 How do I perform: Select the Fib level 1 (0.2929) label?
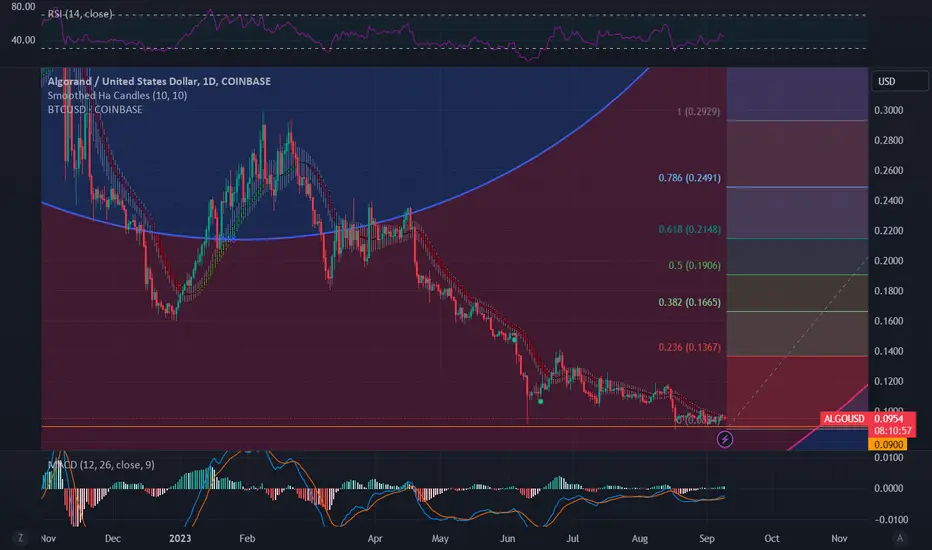[x=698, y=111]
